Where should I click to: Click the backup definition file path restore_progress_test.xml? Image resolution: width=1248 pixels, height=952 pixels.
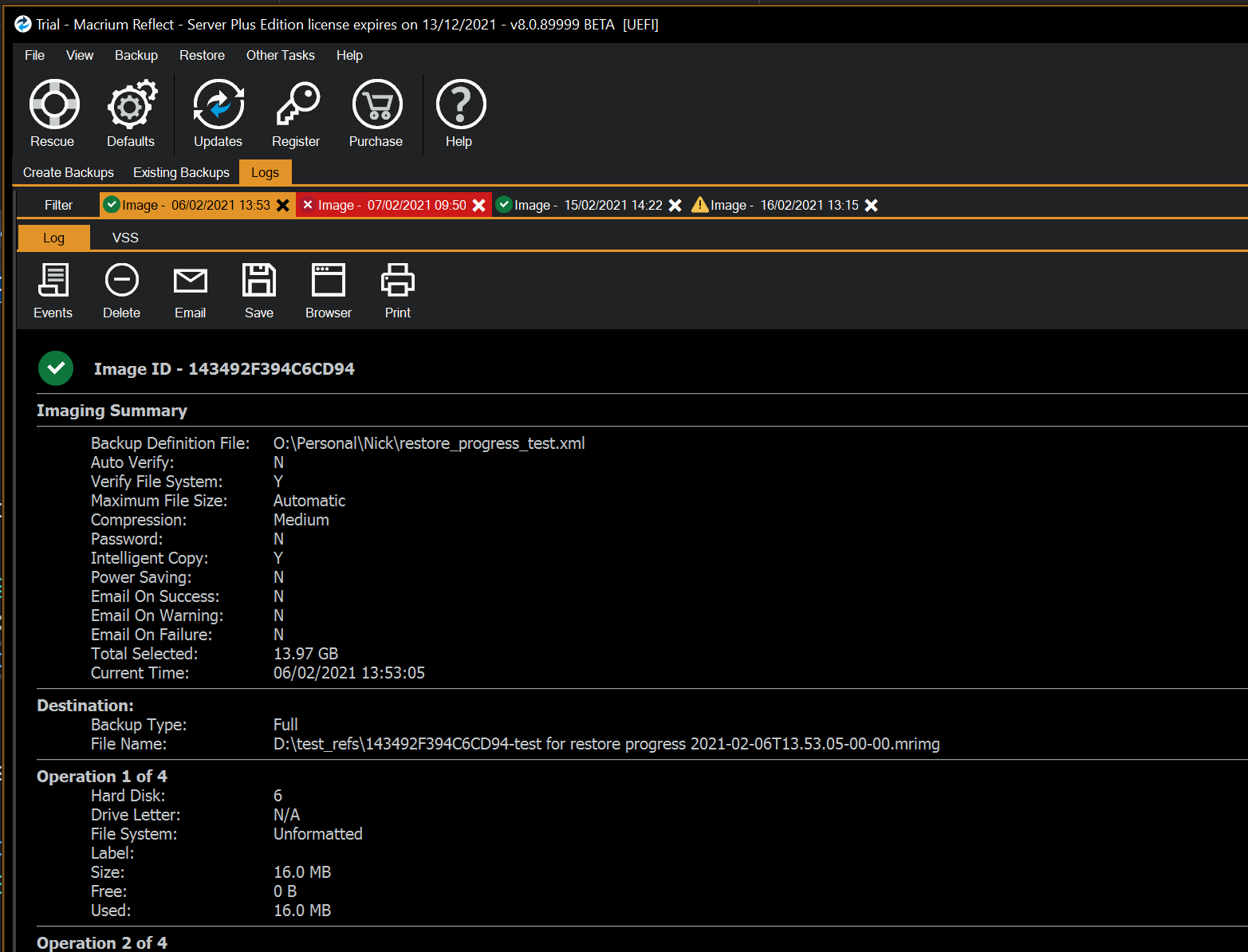429,443
